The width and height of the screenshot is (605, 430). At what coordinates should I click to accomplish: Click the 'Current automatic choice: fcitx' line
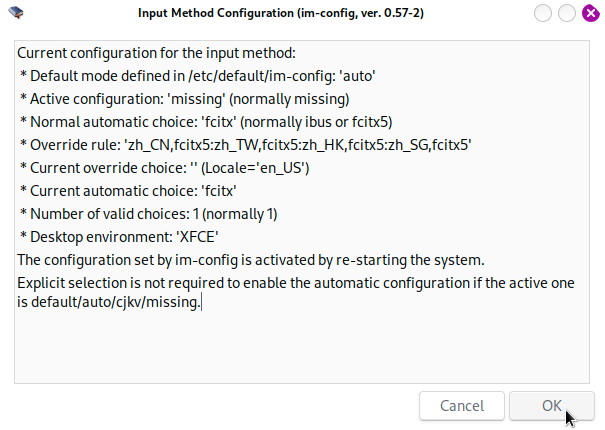(128, 191)
